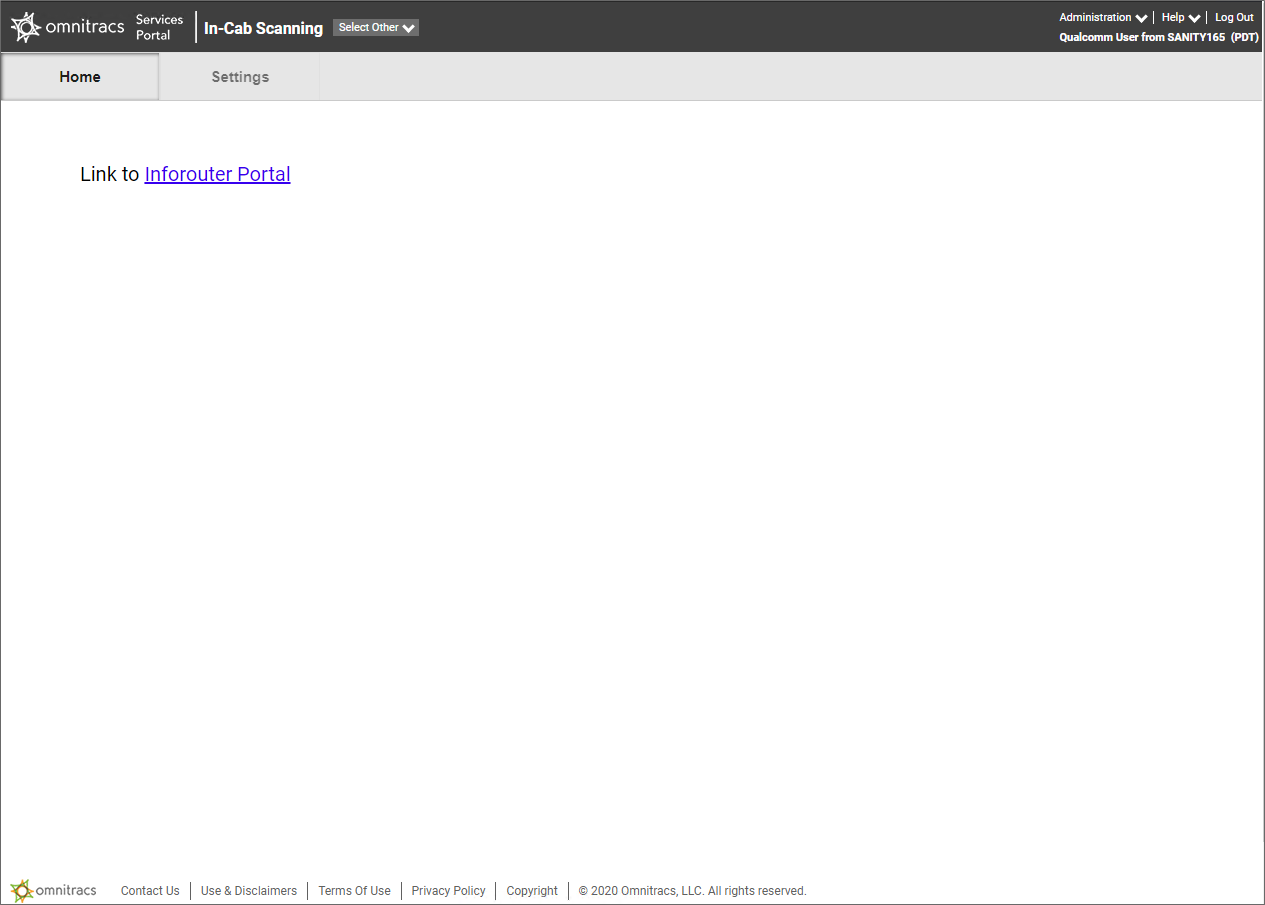
Task: Expand the Select Other application dropdown
Action: pyautogui.click(x=376, y=28)
